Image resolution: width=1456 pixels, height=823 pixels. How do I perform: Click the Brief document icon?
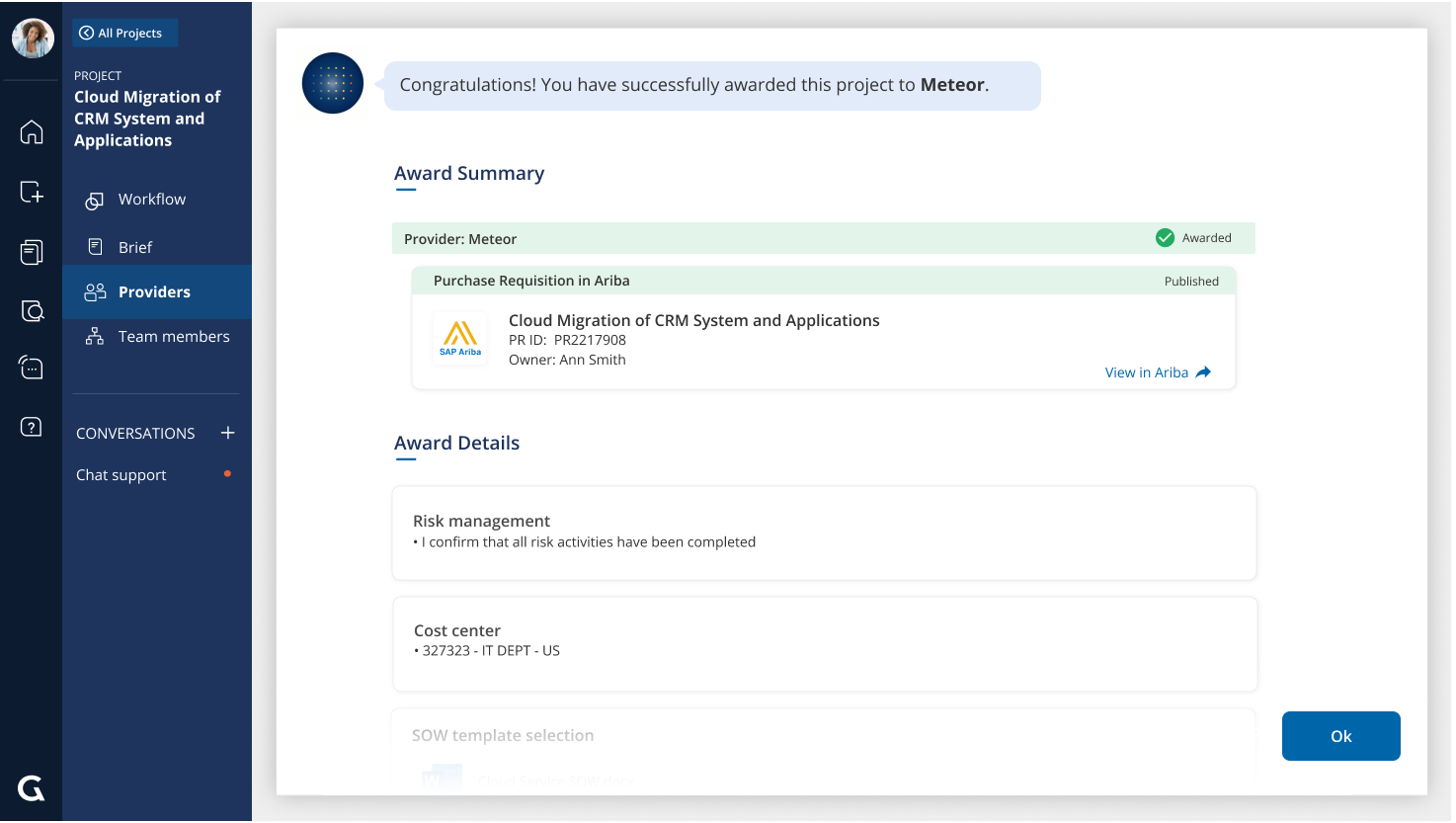point(96,247)
